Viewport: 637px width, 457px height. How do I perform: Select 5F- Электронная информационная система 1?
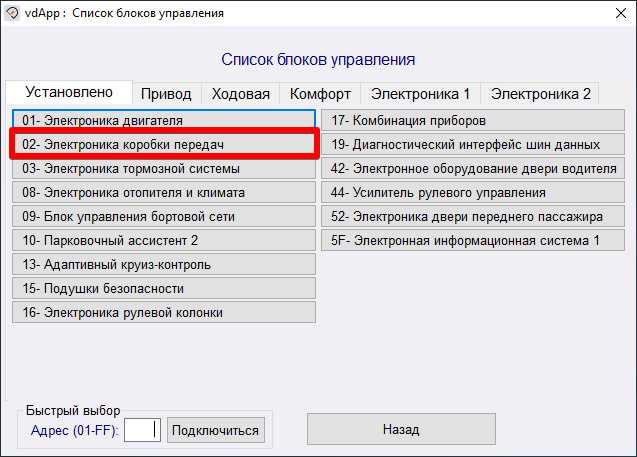(473, 240)
